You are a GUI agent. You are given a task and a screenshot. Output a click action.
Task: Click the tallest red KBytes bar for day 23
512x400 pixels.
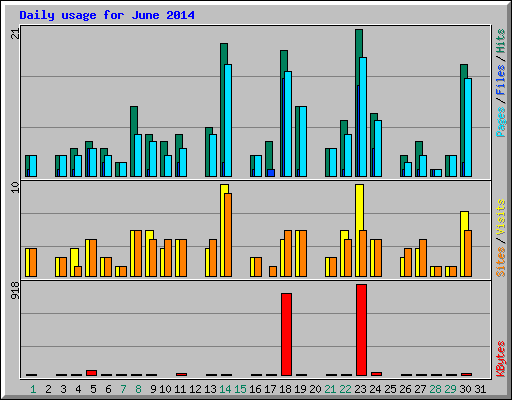click(361, 330)
